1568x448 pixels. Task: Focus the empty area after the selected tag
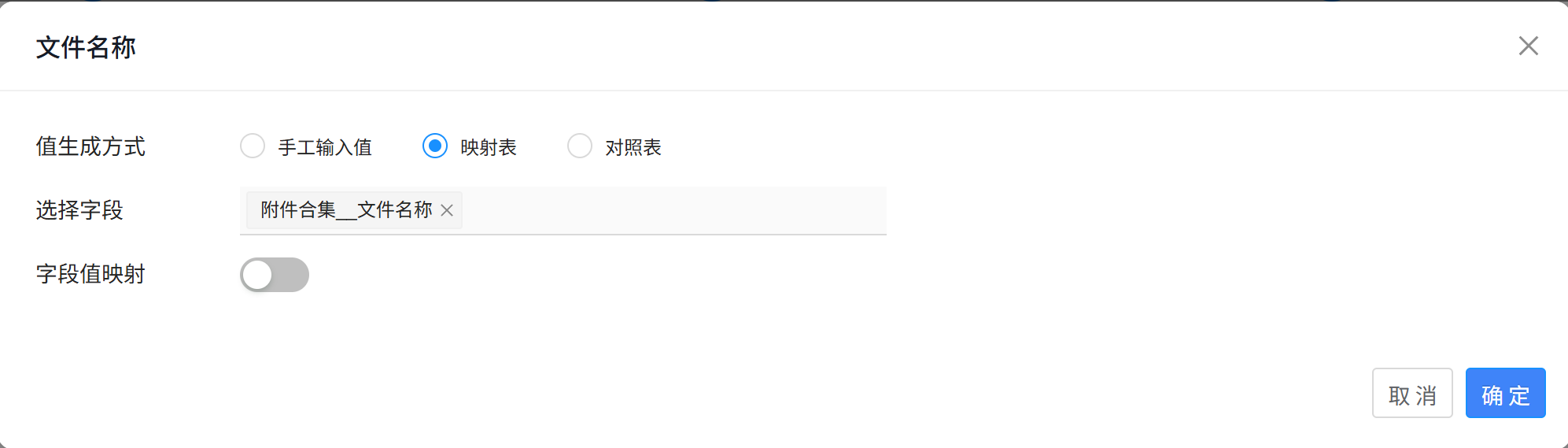tap(673, 210)
